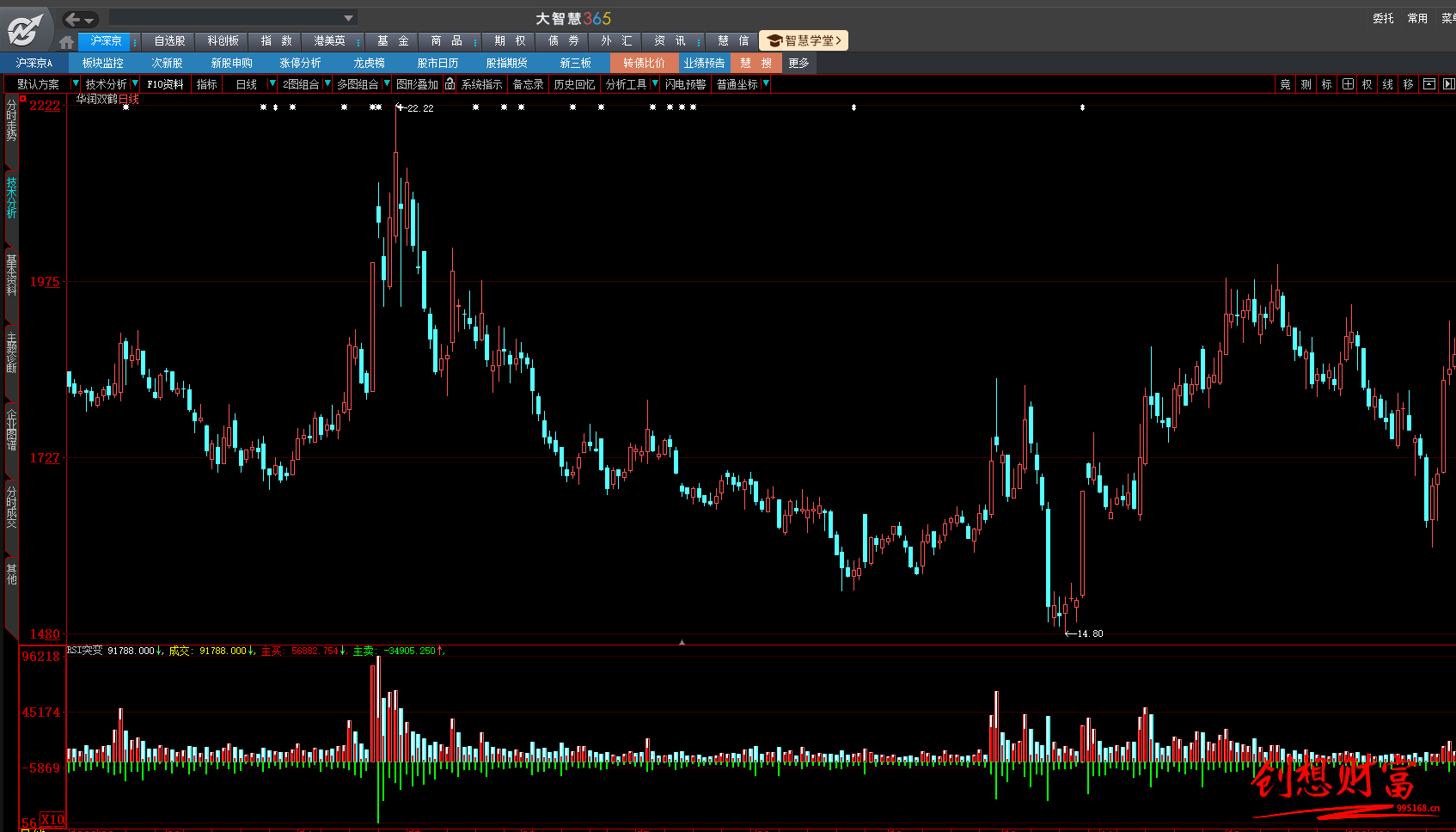Open 龙虎榜 in the sub menu
This screenshot has width=1456, height=832.
[x=369, y=63]
